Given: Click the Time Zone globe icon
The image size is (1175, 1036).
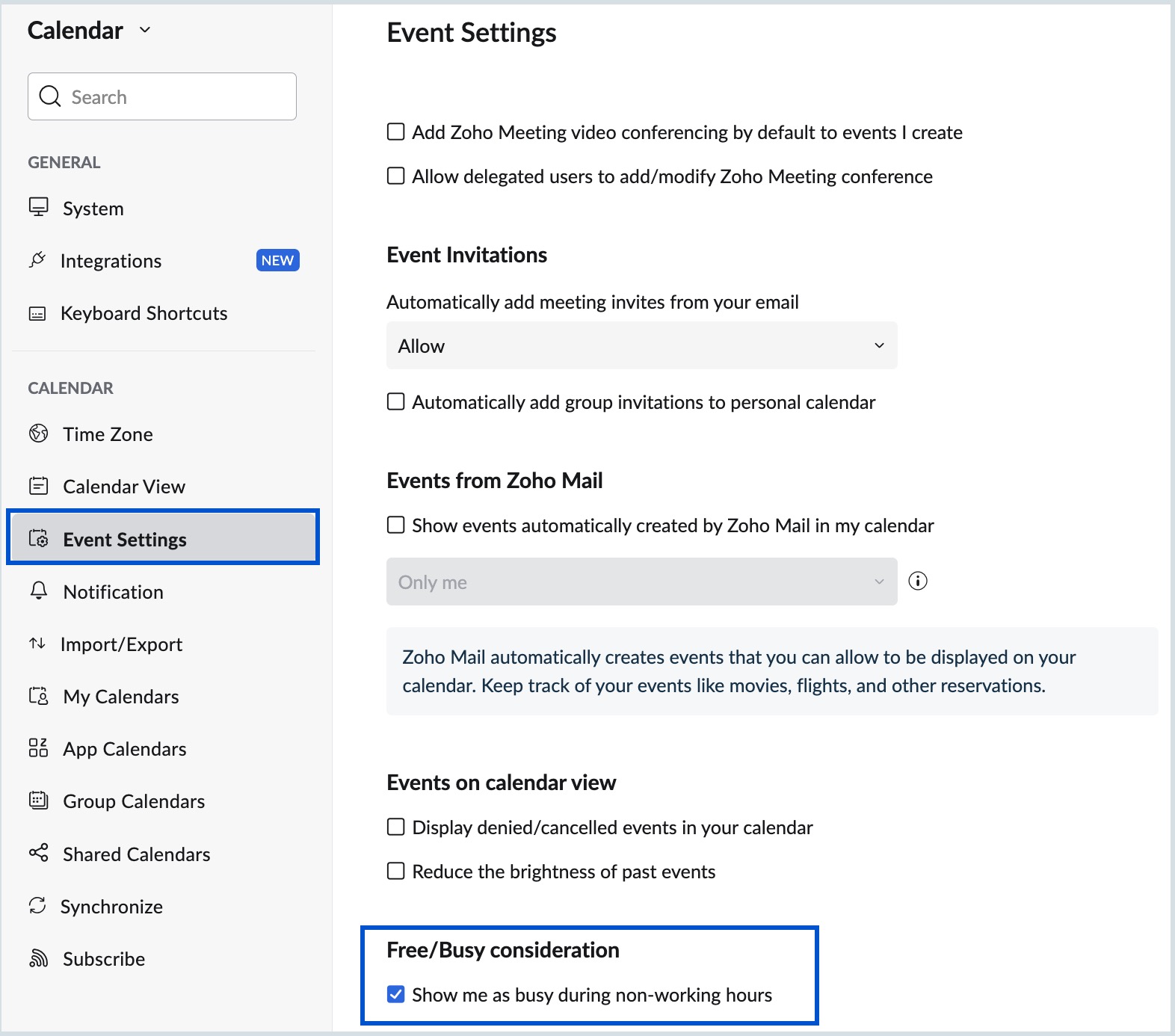Looking at the screenshot, I should 38,434.
